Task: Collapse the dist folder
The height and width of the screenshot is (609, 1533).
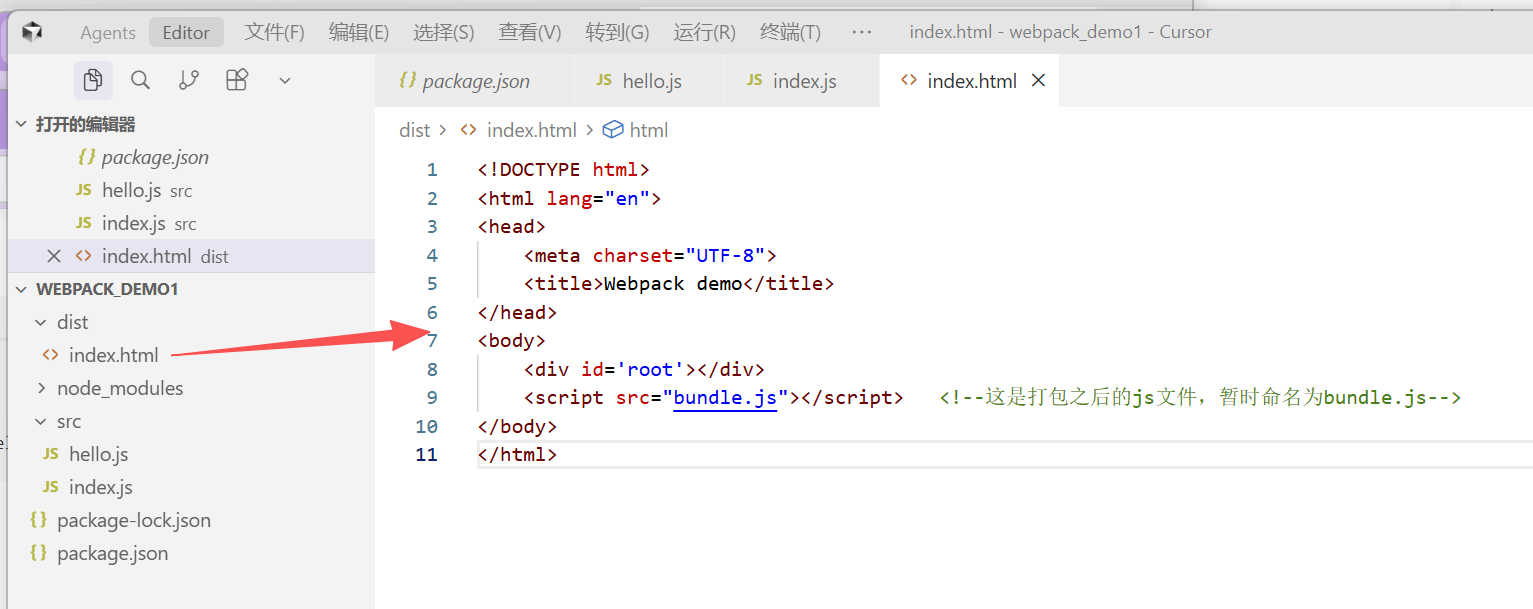Action: pyautogui.click(x=191, y=322)
